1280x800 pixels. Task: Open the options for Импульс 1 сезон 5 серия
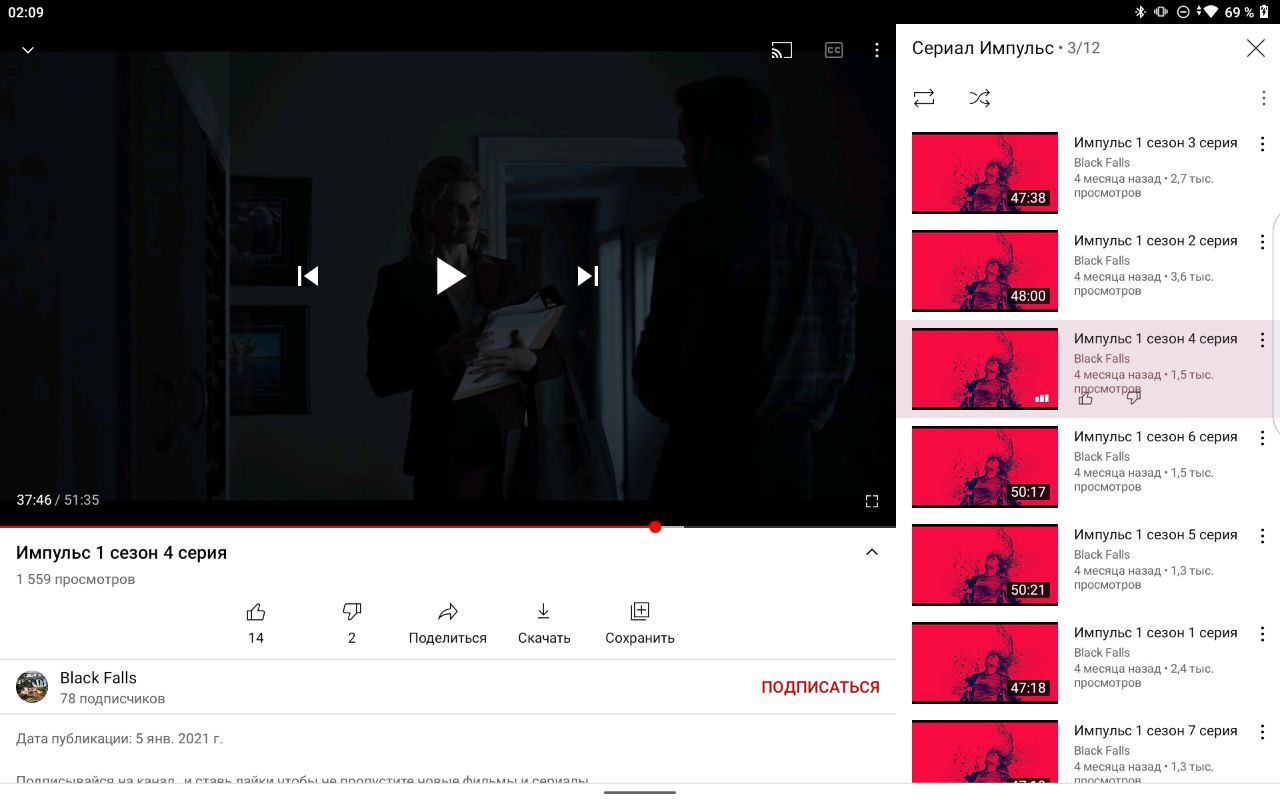[x=1262, y=536]
